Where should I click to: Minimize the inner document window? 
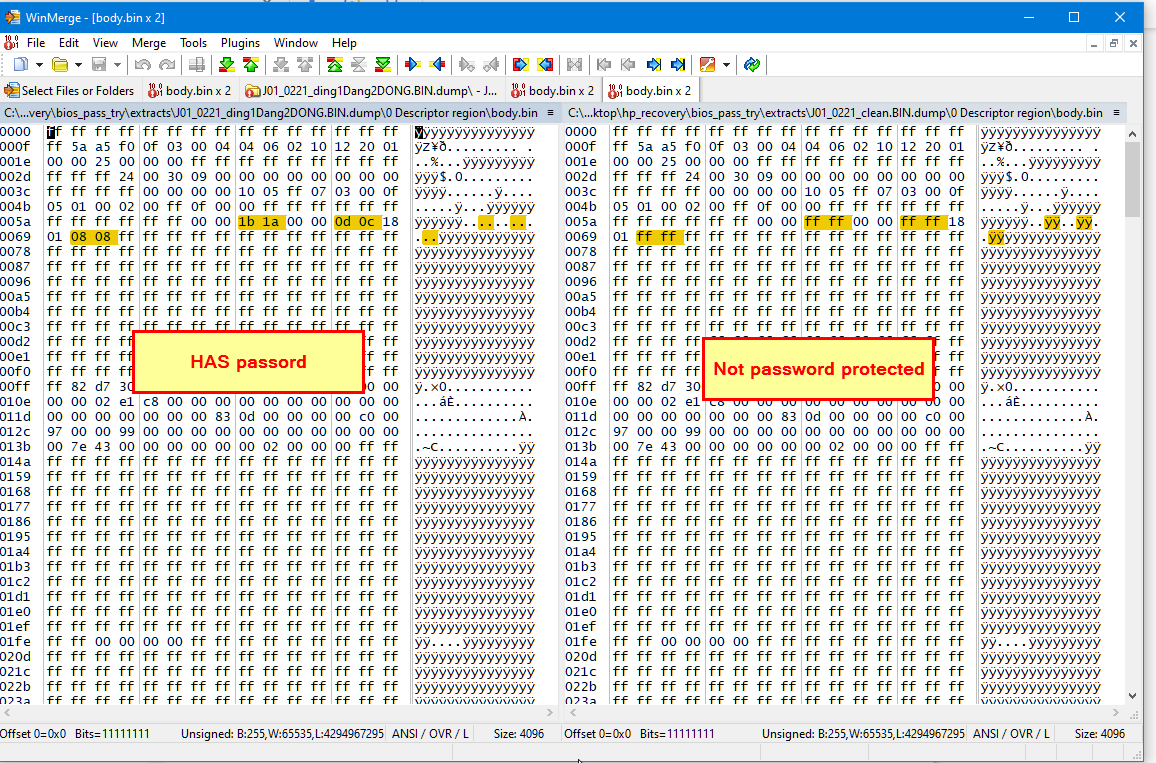tap(1093, 43)
